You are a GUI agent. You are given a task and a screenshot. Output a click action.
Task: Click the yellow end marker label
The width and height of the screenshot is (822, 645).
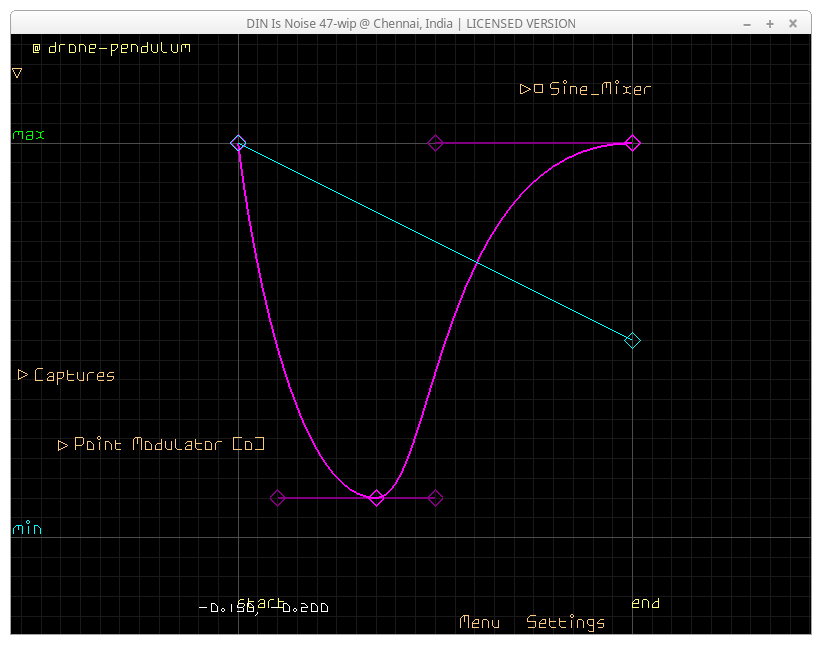coord(645,603)
